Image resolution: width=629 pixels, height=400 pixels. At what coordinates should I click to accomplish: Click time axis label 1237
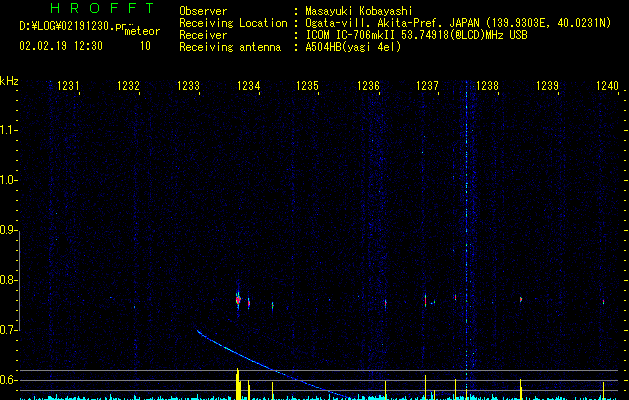[427, 86]
